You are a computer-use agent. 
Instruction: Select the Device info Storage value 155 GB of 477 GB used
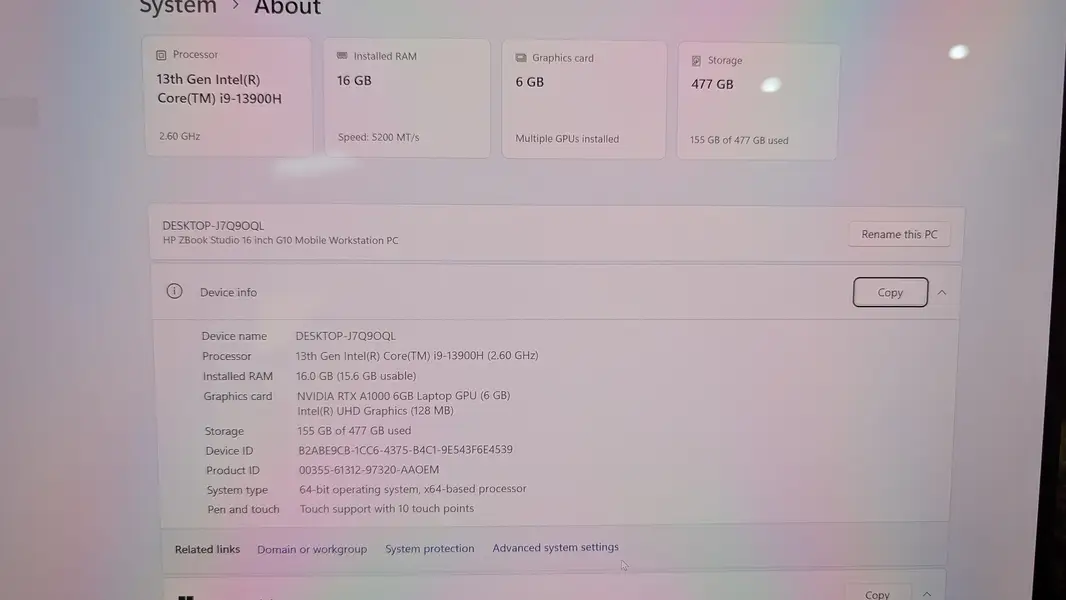pyautogui.click(x=354, y=431)
